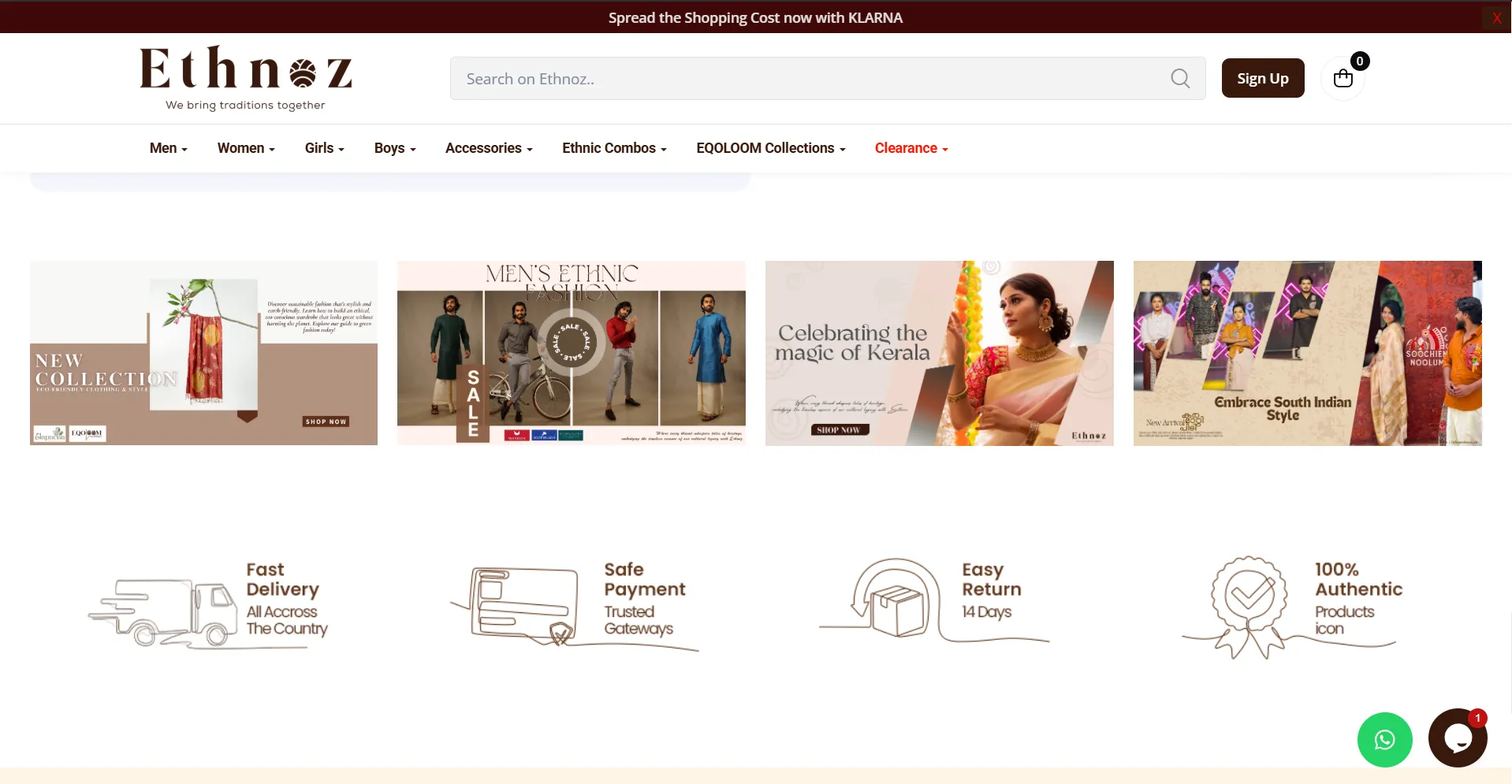Click the Sign Up button

pos(1263,78)
